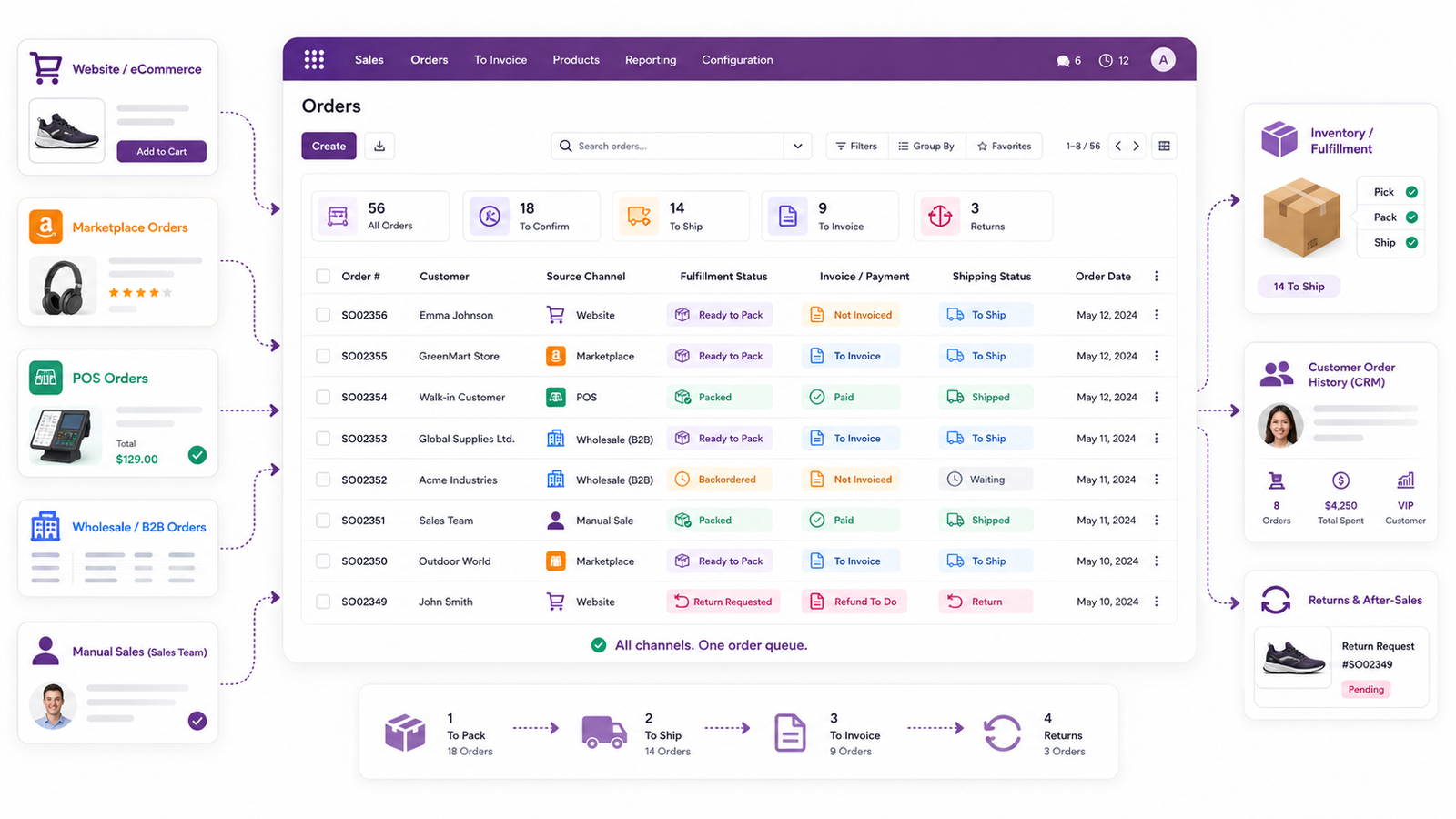
Task: Click the Returns card icon
Action: coord(940,217)
